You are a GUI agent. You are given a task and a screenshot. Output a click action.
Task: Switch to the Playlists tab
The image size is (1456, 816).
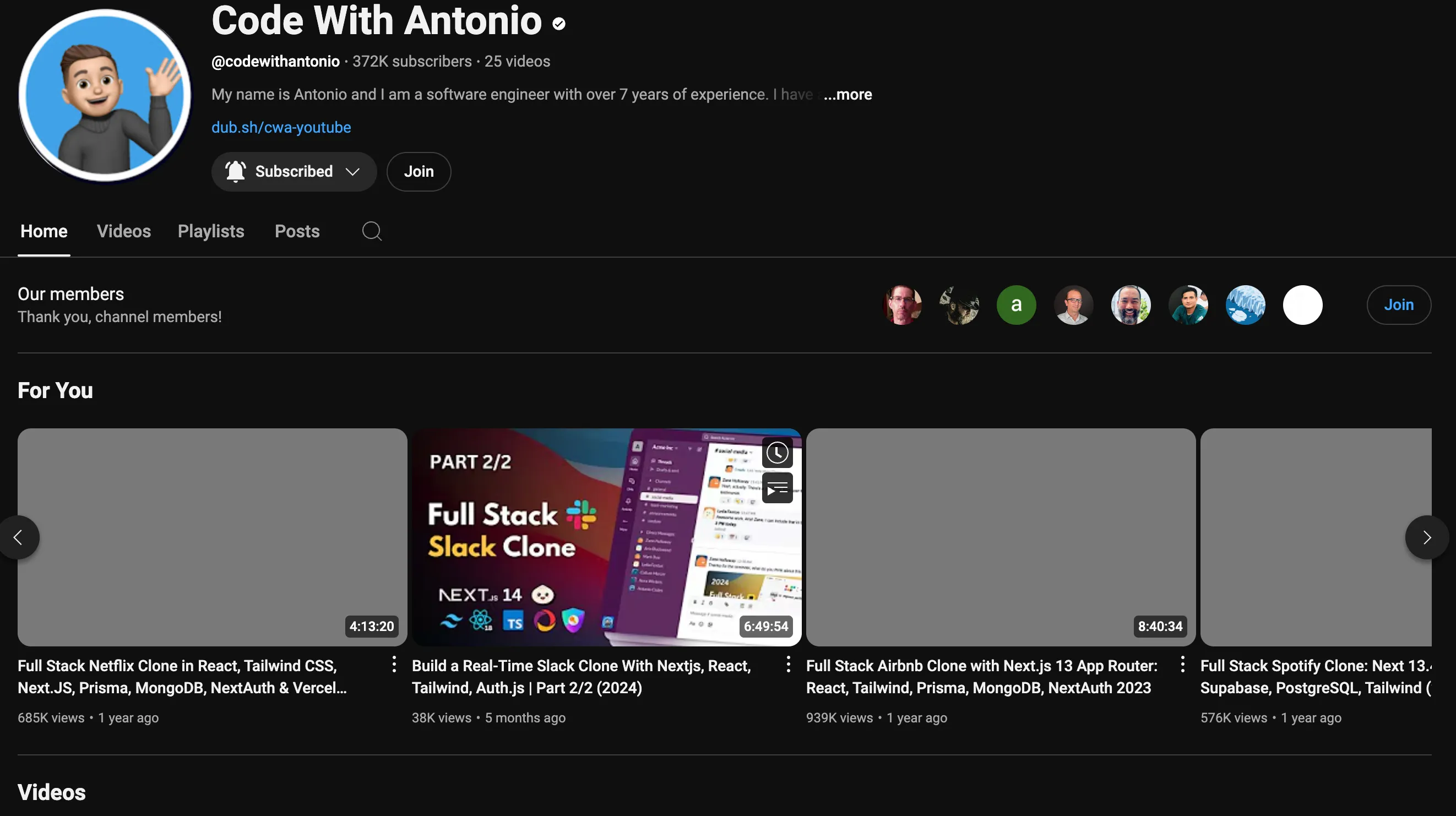point(211,231)
